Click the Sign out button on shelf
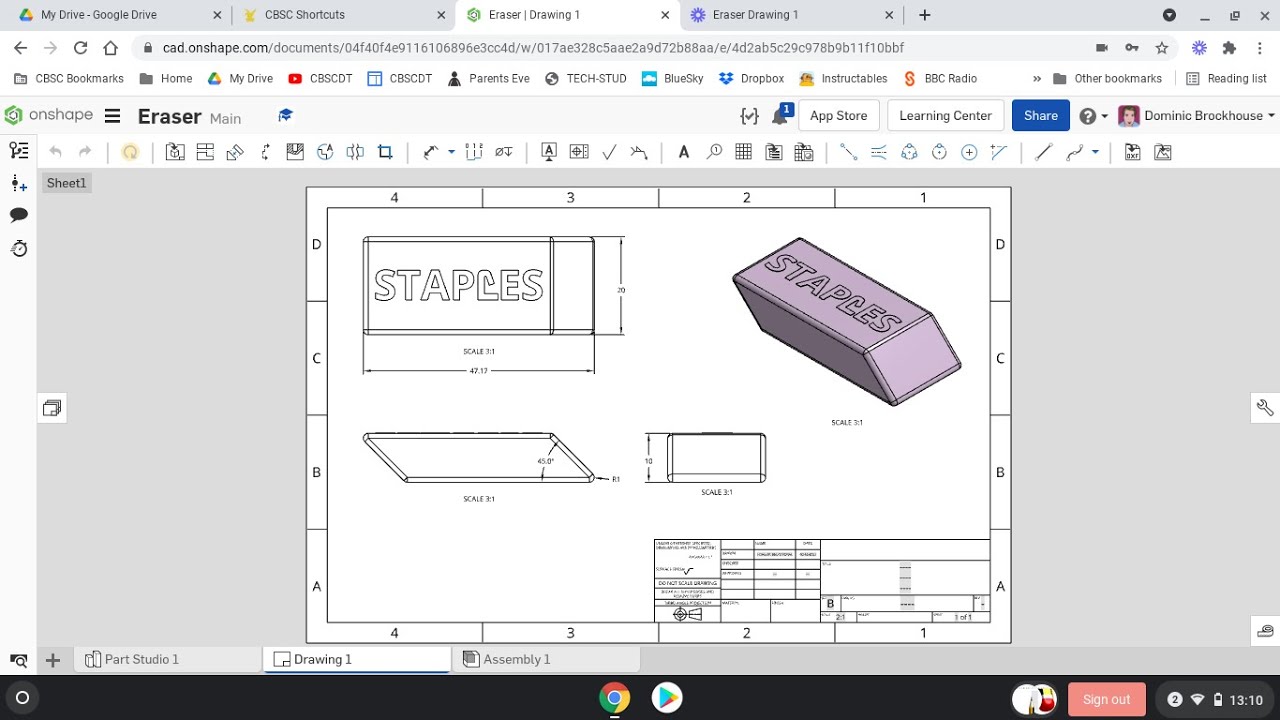The height and width of the screenshot is (720, 1280). pos(1106,699)
